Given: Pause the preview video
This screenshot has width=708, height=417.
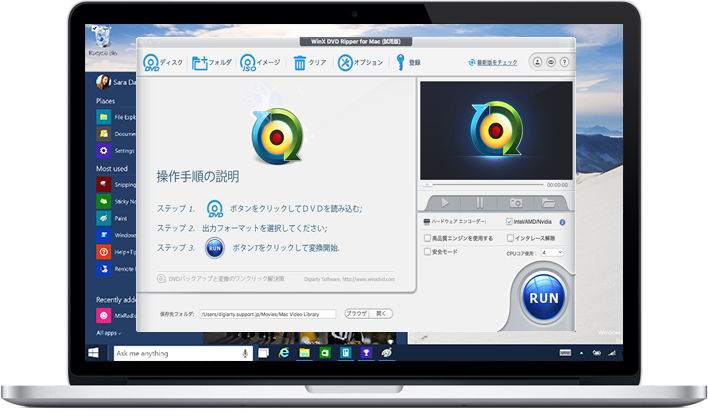Looking at the screenshot, I should (x=480, y=203).
